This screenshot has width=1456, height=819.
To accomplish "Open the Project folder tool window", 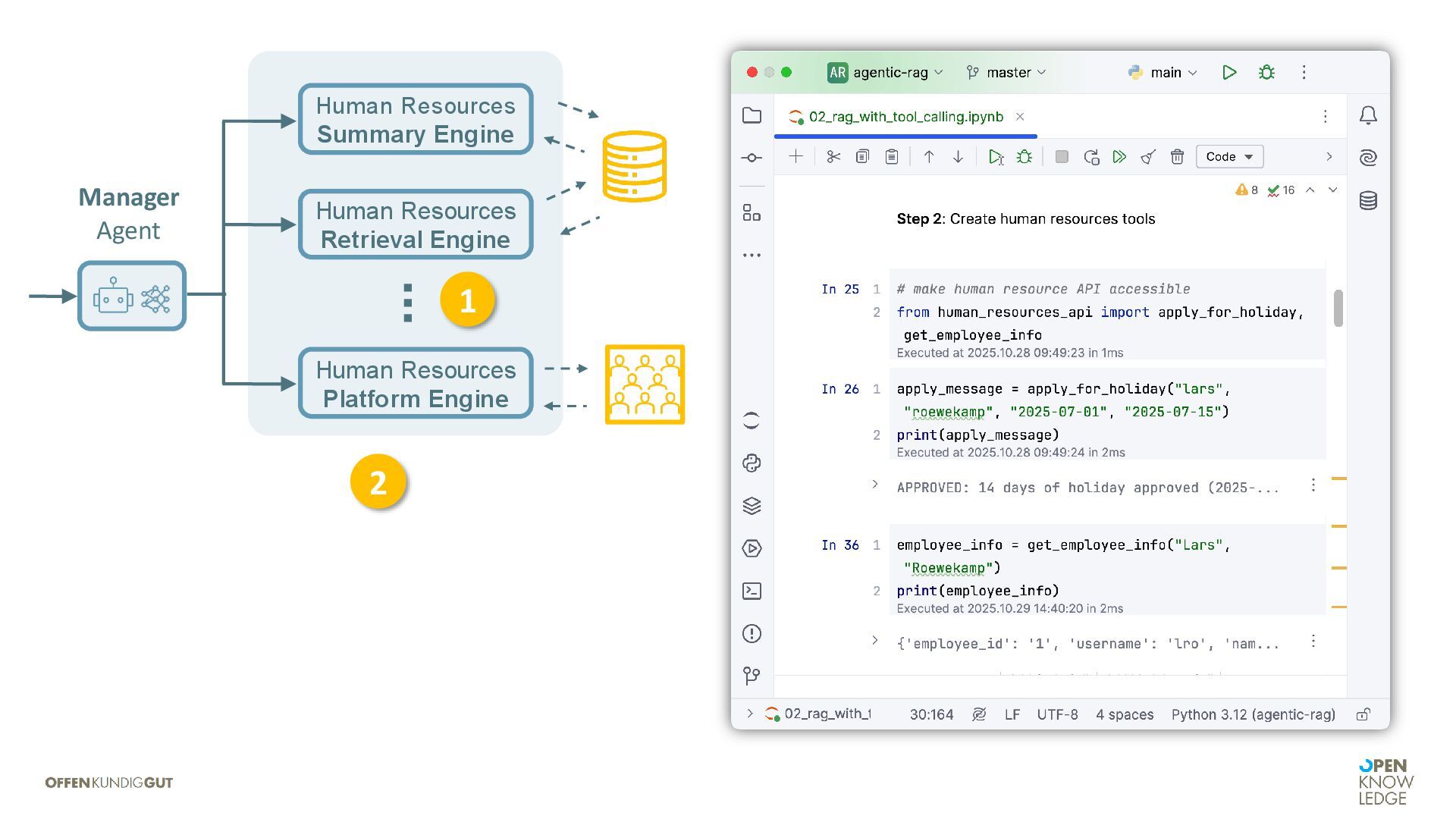I will 752,115.
